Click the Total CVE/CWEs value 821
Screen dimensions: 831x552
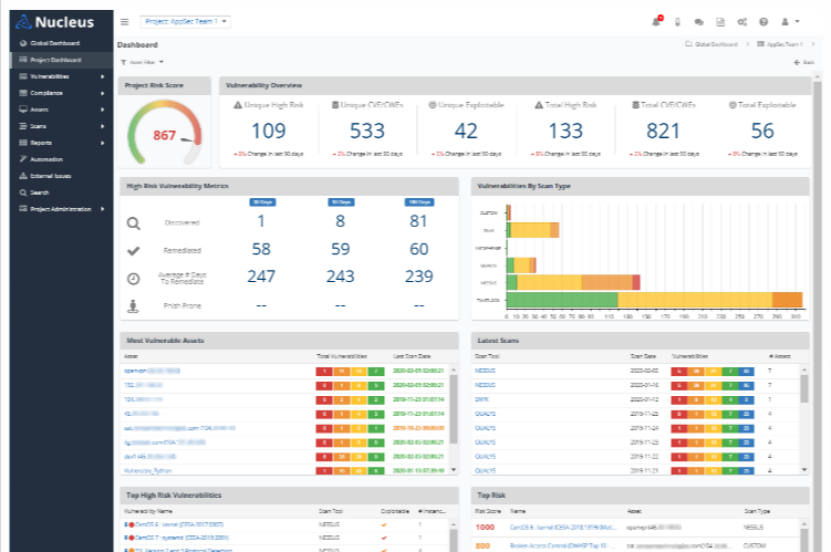coord(663,131)
